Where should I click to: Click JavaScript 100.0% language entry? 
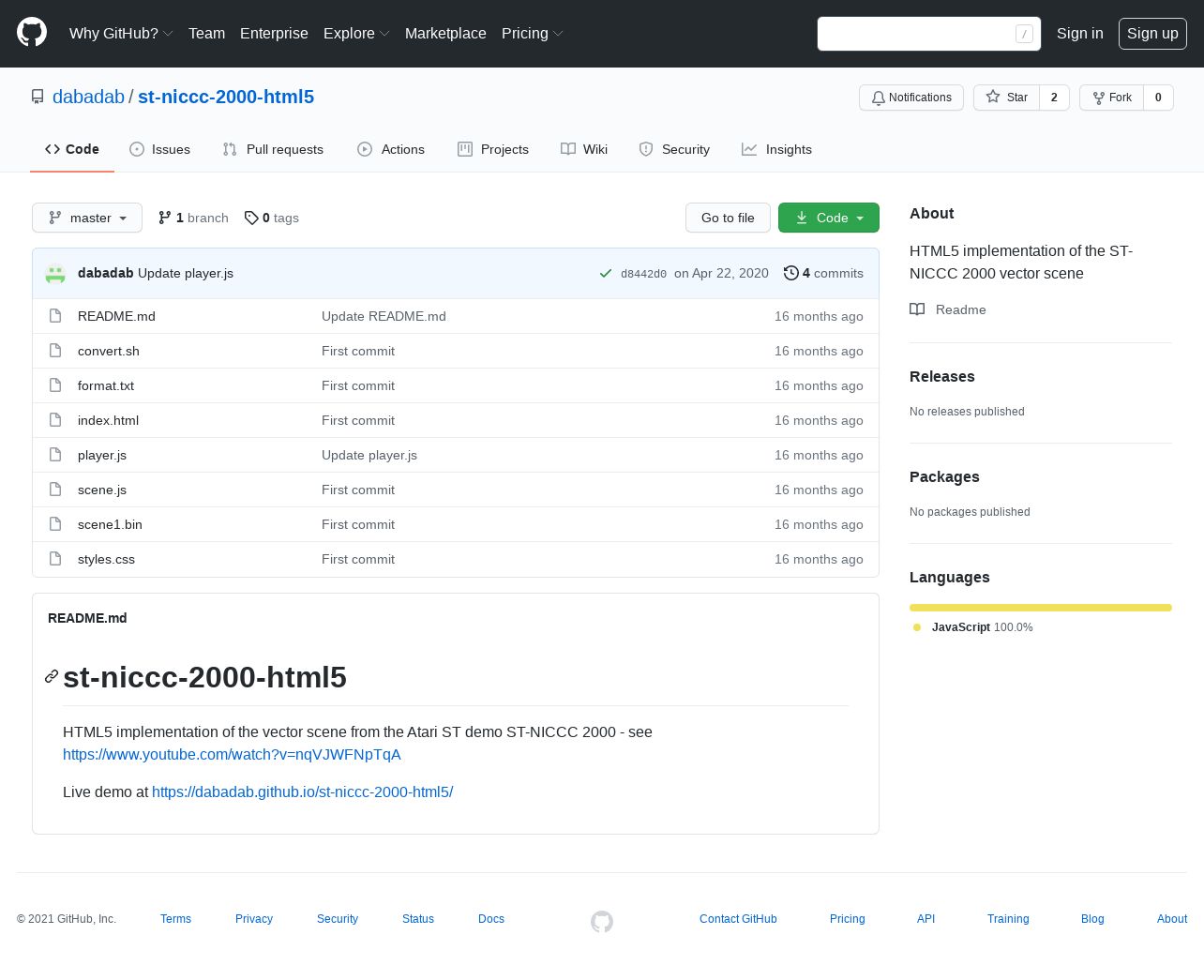973,627
